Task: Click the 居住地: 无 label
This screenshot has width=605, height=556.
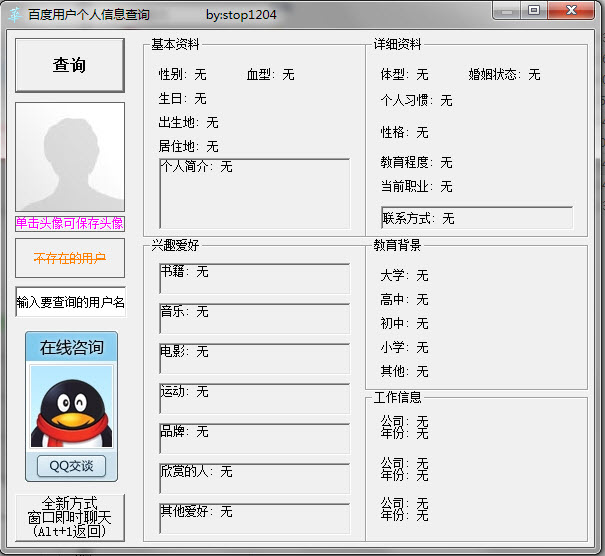Action: (x=189, y=146)
